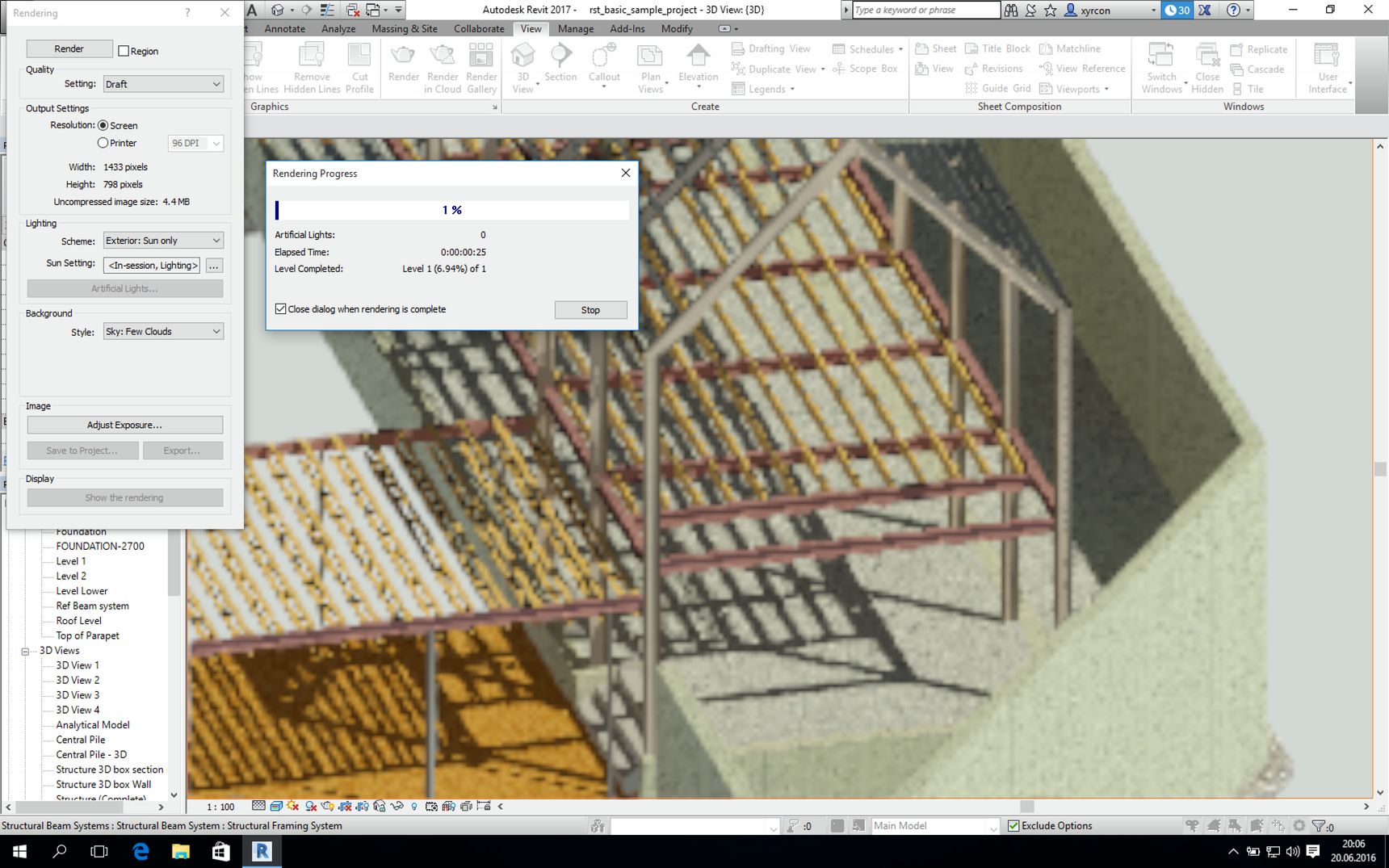Click the Sheet tool icon

(x=935, y=49)
